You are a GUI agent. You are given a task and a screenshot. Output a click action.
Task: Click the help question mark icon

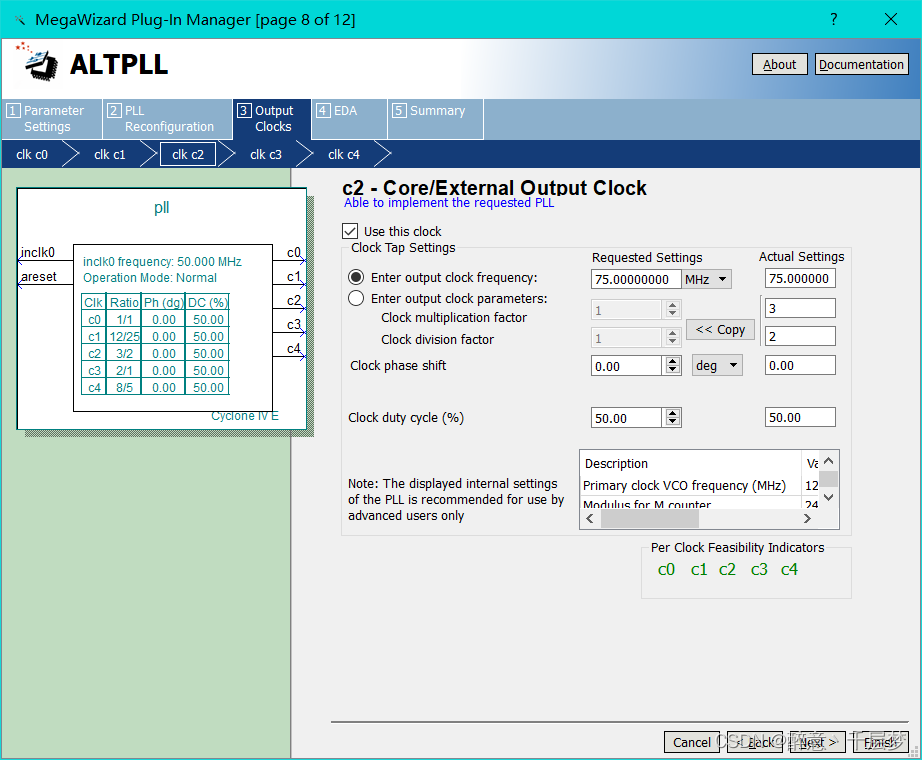833,19
